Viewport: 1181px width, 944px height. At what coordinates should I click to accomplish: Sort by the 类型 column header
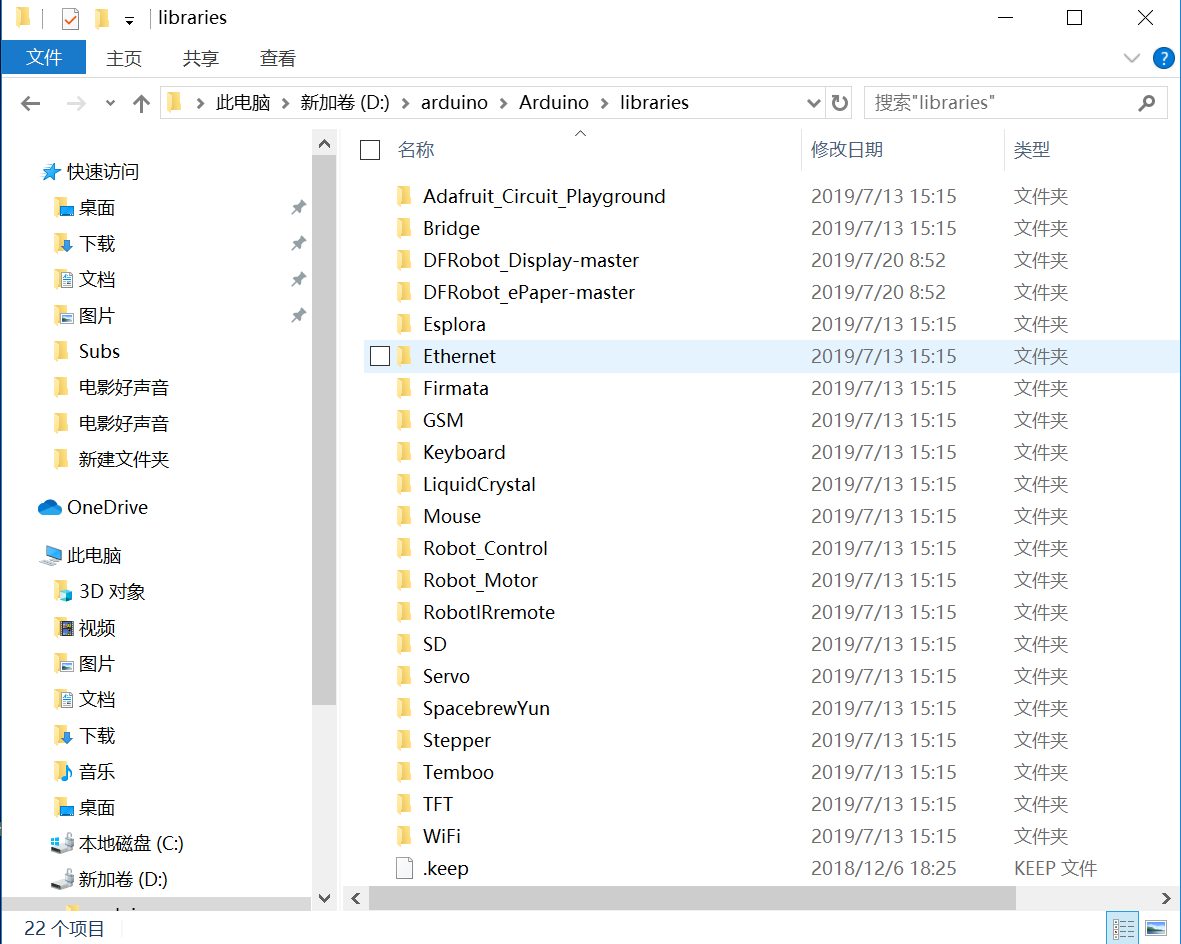pos(1031,150)
